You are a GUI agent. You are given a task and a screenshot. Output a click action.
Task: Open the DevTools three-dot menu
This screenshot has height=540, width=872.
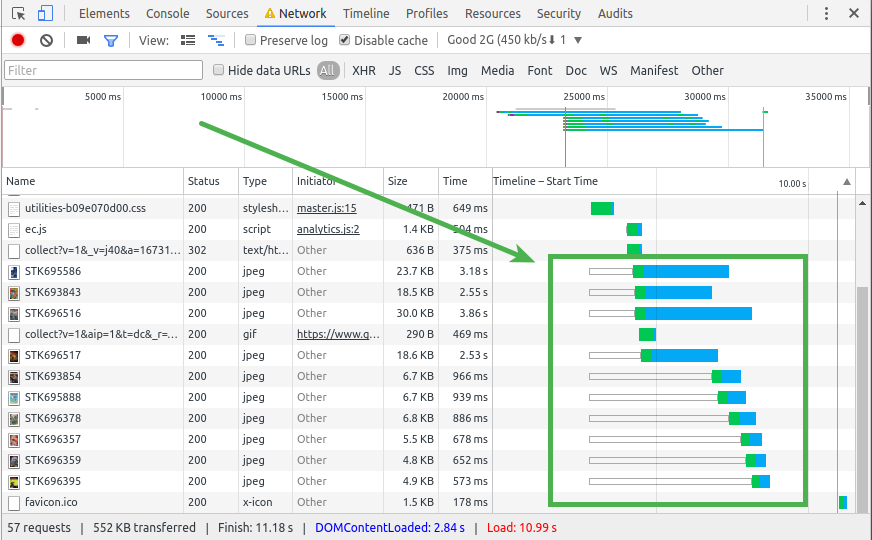click(x=826, y=14)
